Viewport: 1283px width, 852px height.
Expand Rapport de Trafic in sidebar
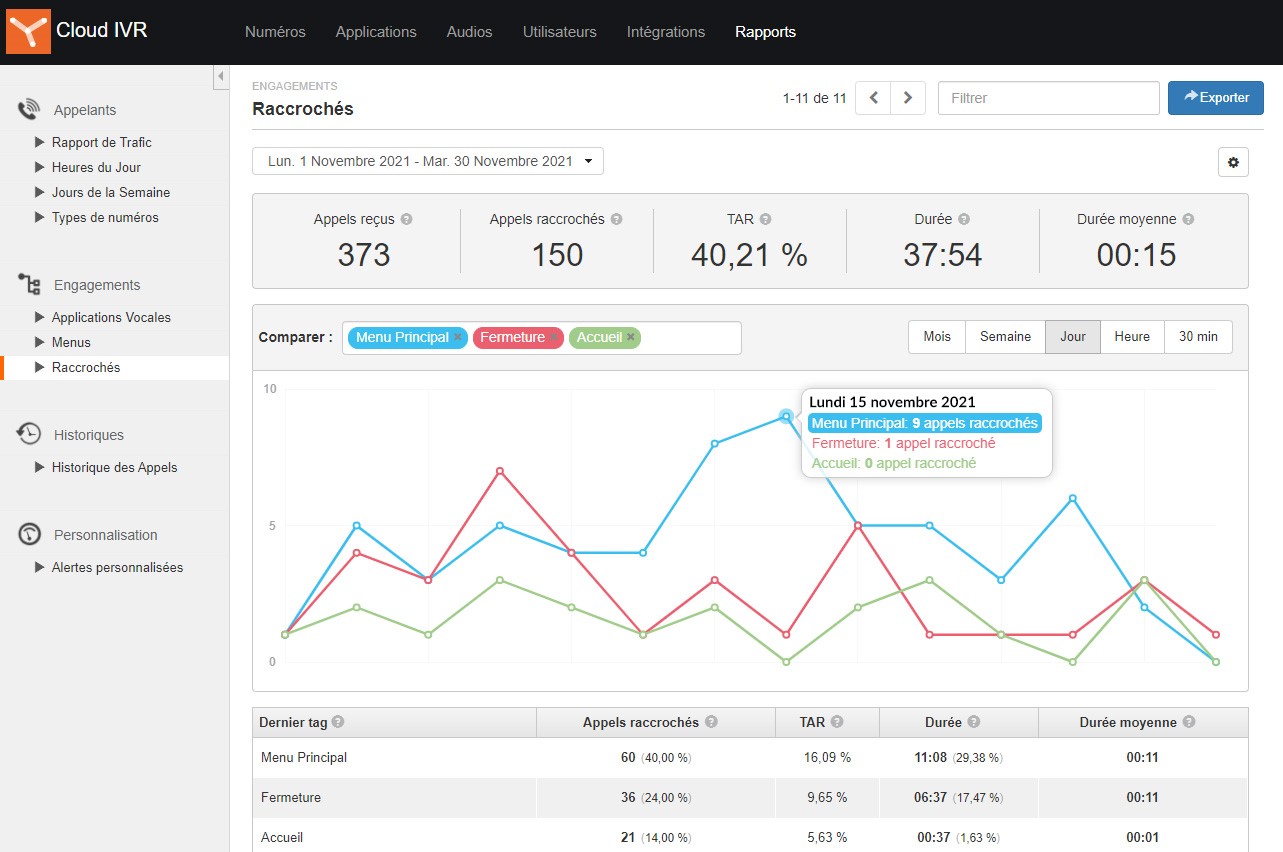coord(101,142)
